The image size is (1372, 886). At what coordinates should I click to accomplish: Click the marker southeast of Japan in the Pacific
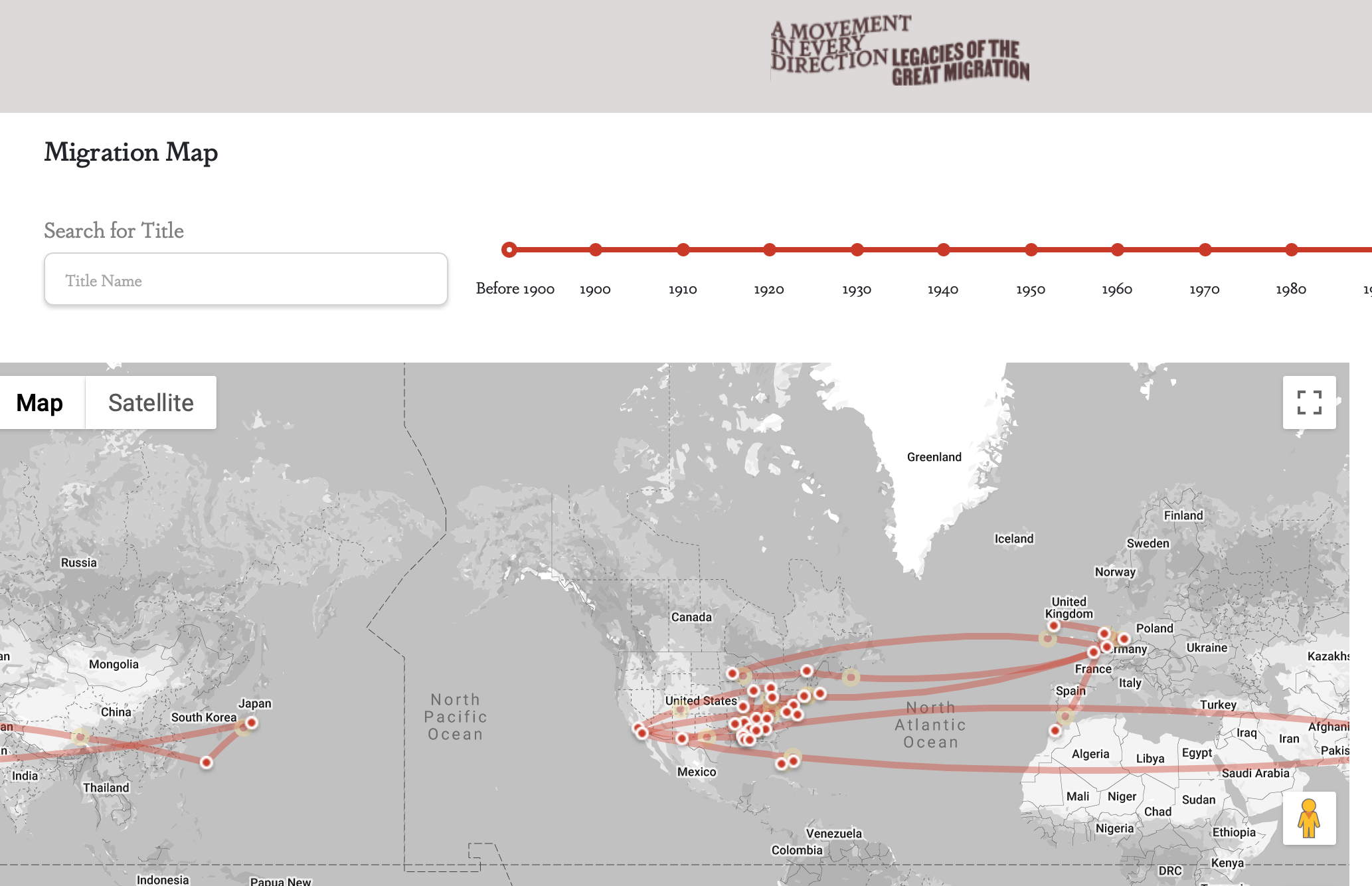[x=207, y=762]
